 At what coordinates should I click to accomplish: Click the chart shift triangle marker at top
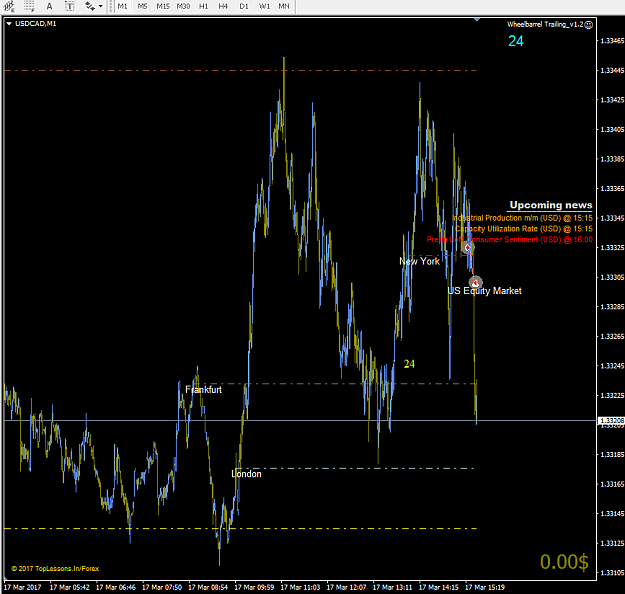pyautogui.click(x=477, y=19)
